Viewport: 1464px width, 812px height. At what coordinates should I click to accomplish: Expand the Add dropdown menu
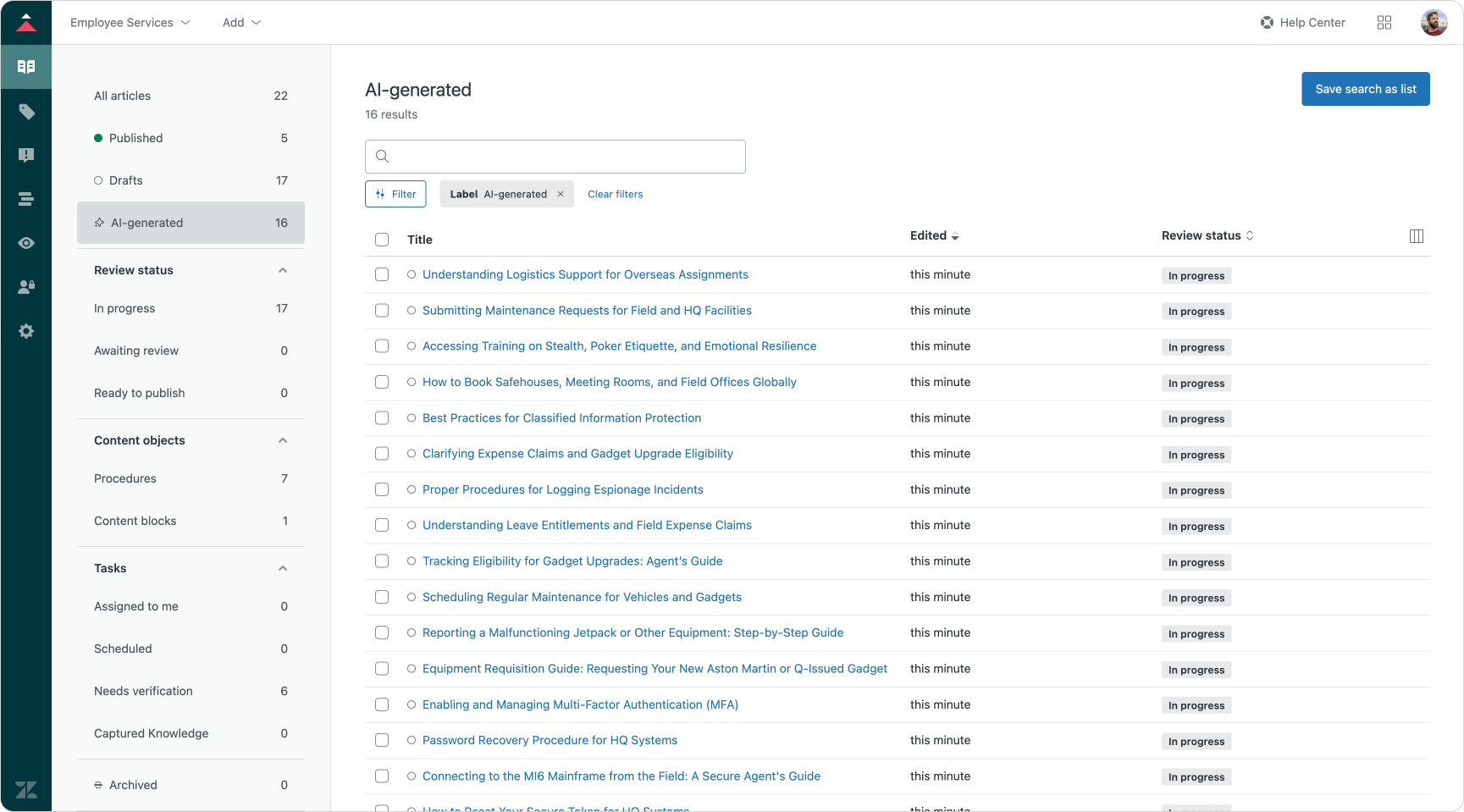pyautogui.click(x=241, y=23)
